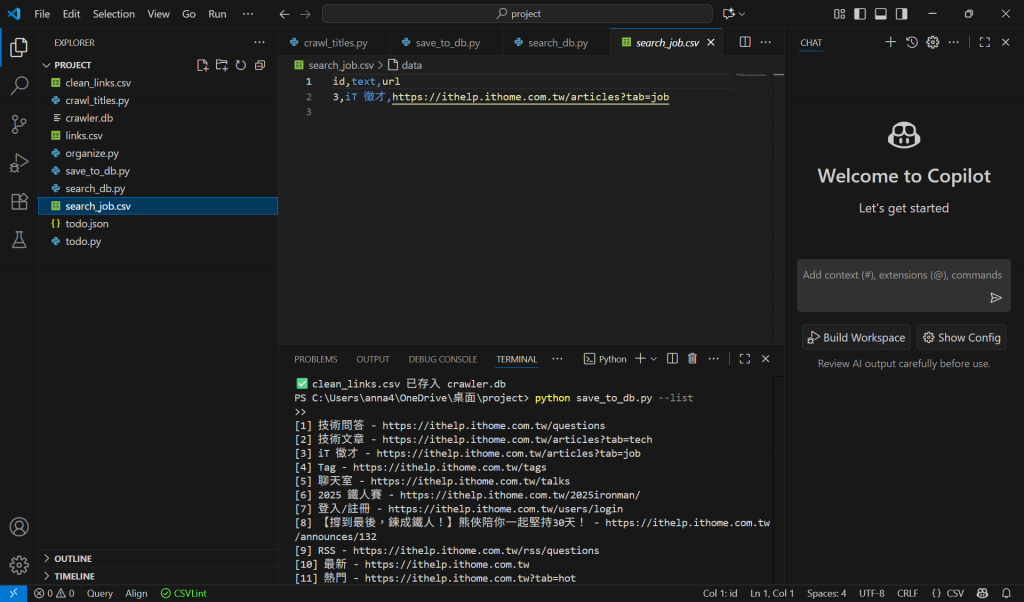Collapse all folders in Explorer
Viewport: 1024px width, 602px height.
(x=260, y=65)
